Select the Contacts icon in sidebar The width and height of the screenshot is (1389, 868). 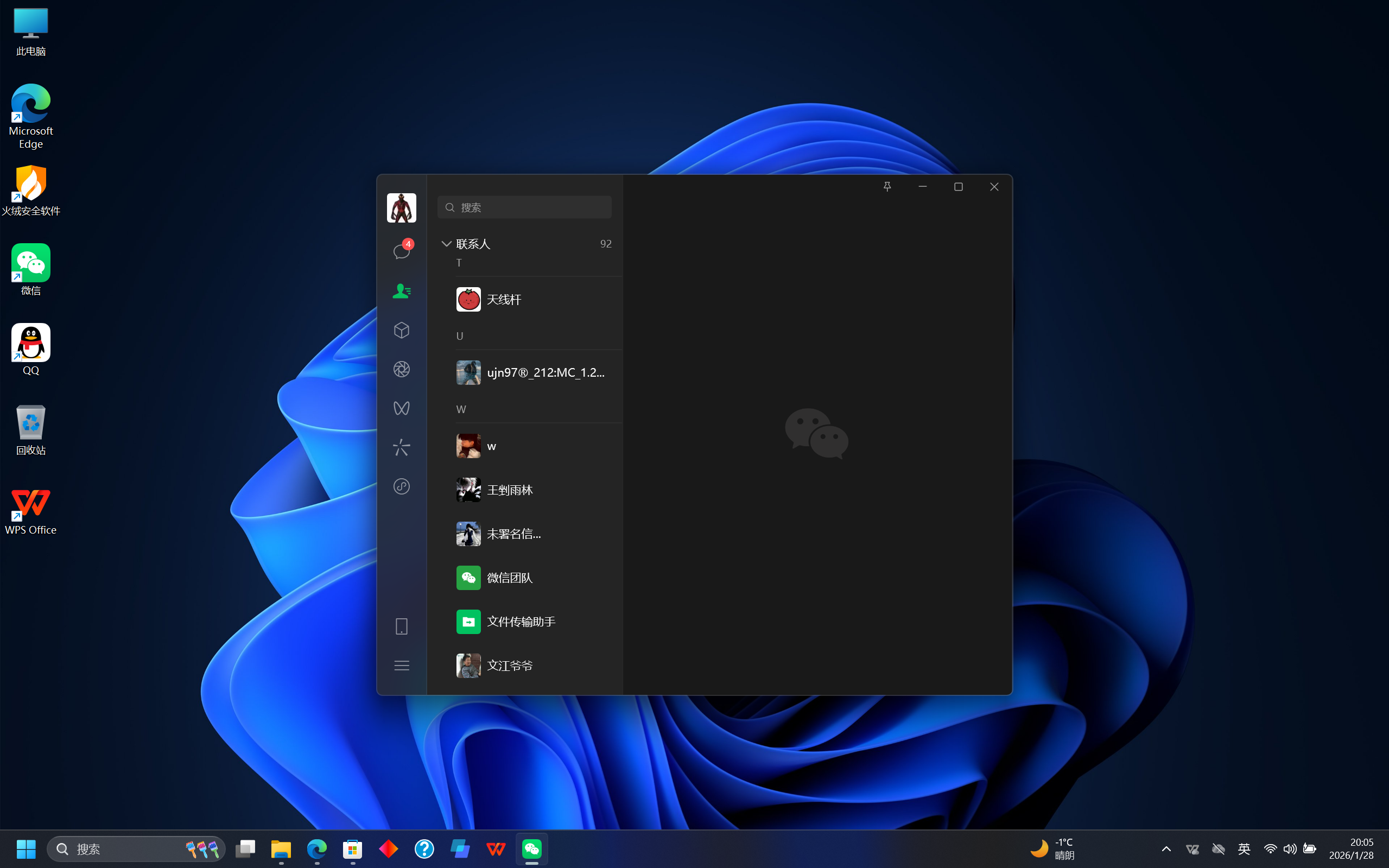click(x=402, y=291)
